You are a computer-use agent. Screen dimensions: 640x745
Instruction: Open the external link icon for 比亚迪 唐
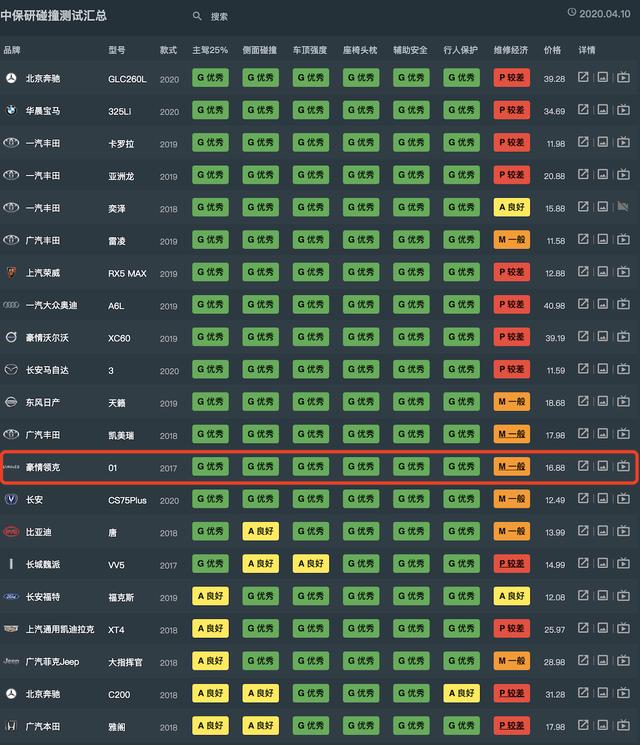583,531
